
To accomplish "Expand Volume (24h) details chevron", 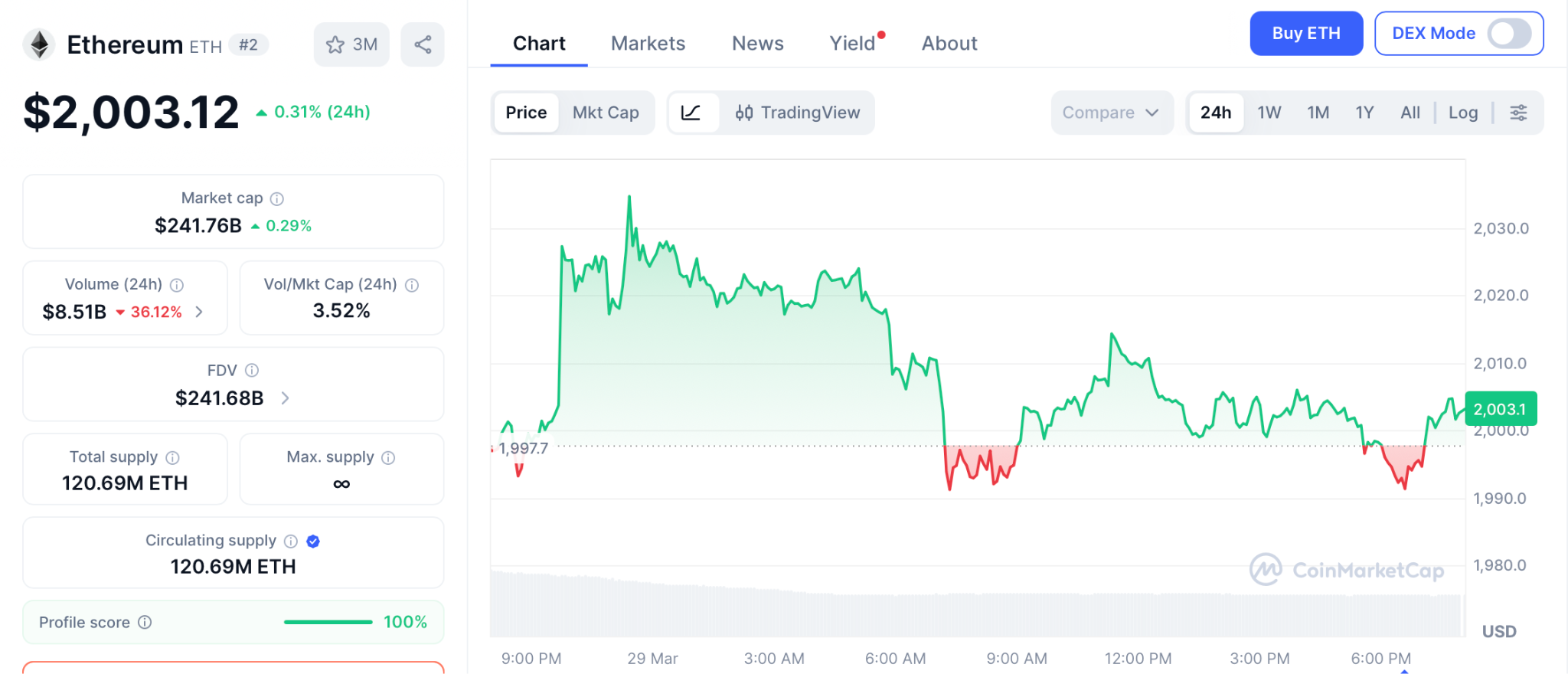I will tap(200, 312).
